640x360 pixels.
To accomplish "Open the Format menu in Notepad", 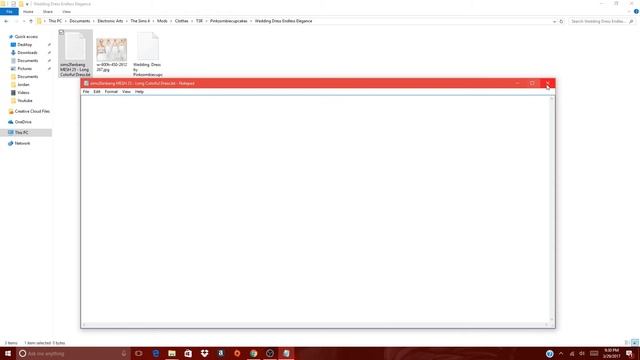I will click(111, 92).
